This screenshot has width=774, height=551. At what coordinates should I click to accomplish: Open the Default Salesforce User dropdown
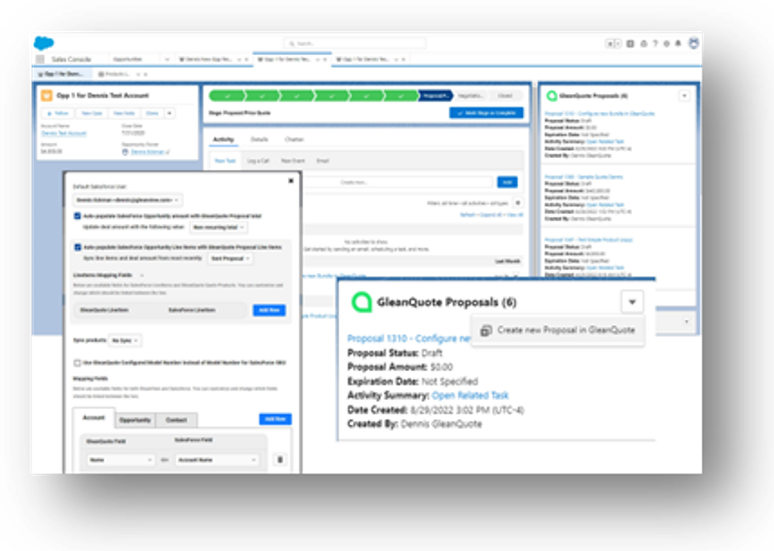(128, 200)
